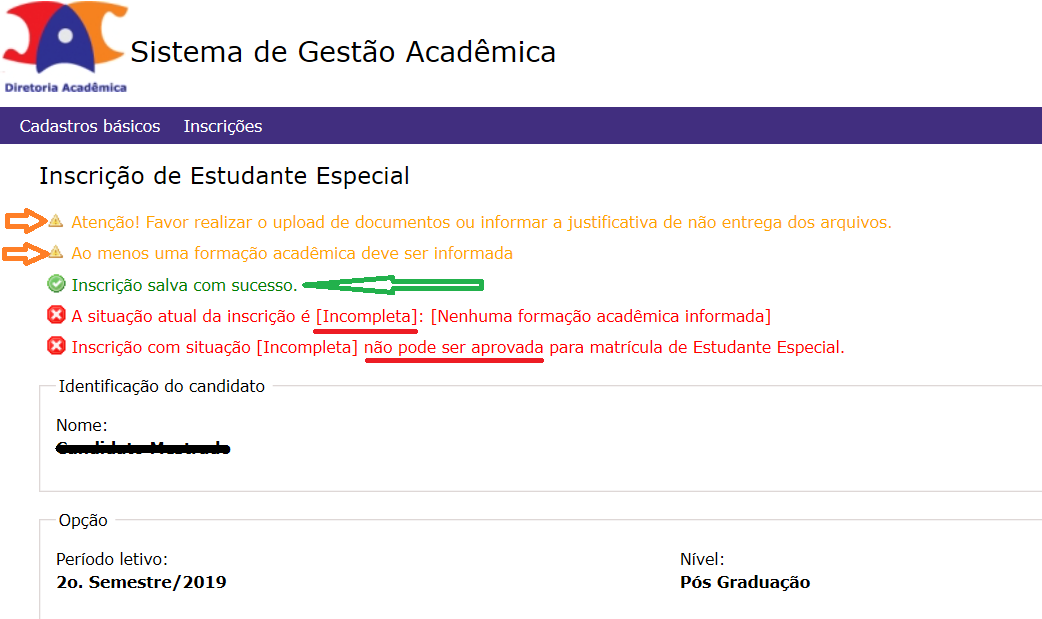
Task: Open the Inscrições menu
Action: coord(223,126)
